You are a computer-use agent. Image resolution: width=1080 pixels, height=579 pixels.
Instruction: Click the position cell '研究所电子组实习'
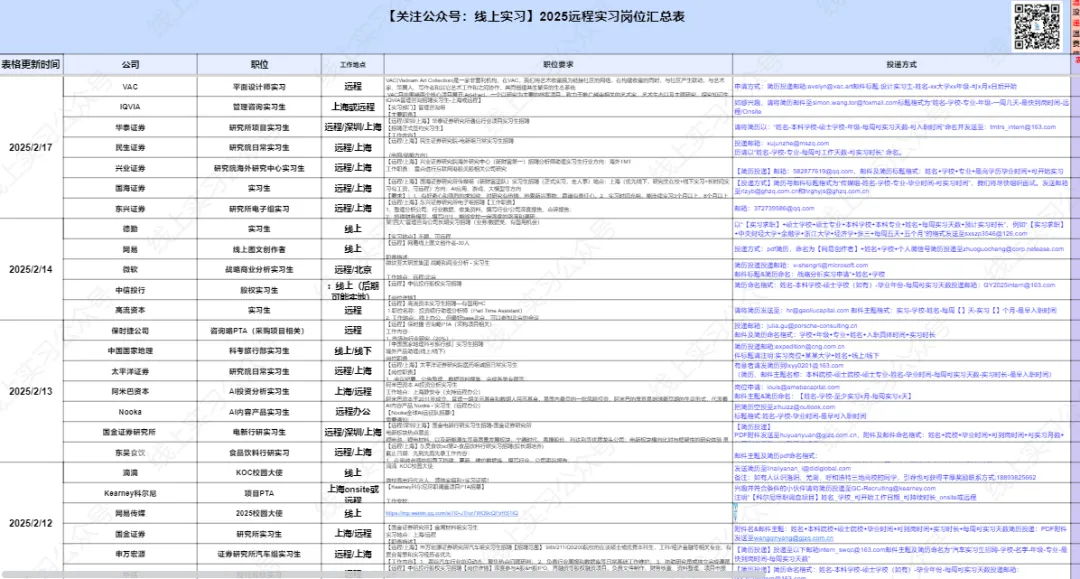click(x=259, y=209)
